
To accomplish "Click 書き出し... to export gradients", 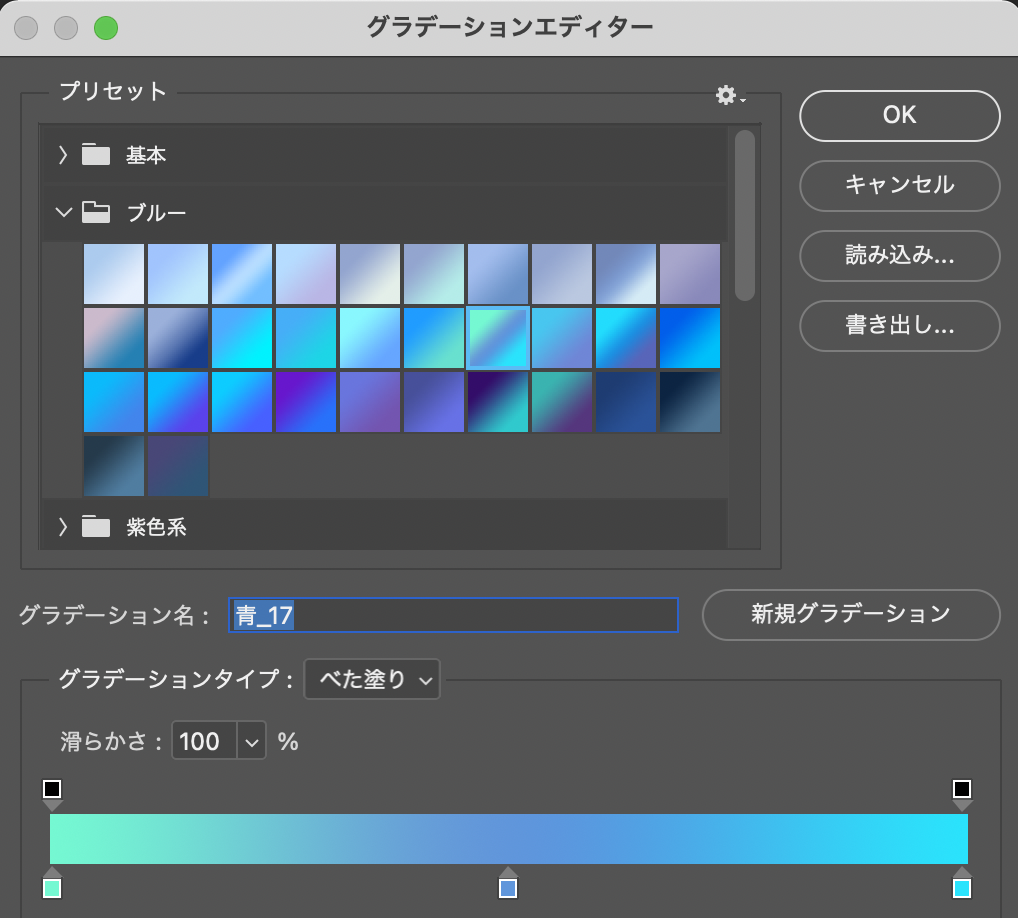I will coord(899,325).
